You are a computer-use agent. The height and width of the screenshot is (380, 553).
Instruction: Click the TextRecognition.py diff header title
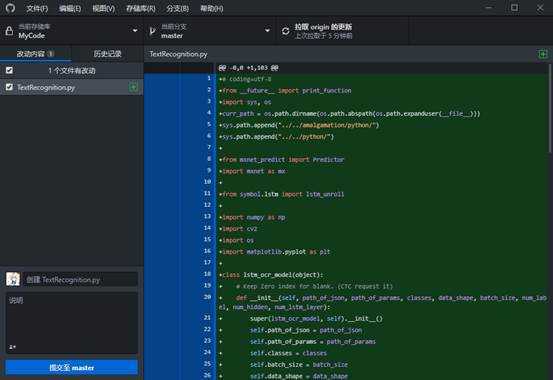pyautogui.click(x=178, y=54)
